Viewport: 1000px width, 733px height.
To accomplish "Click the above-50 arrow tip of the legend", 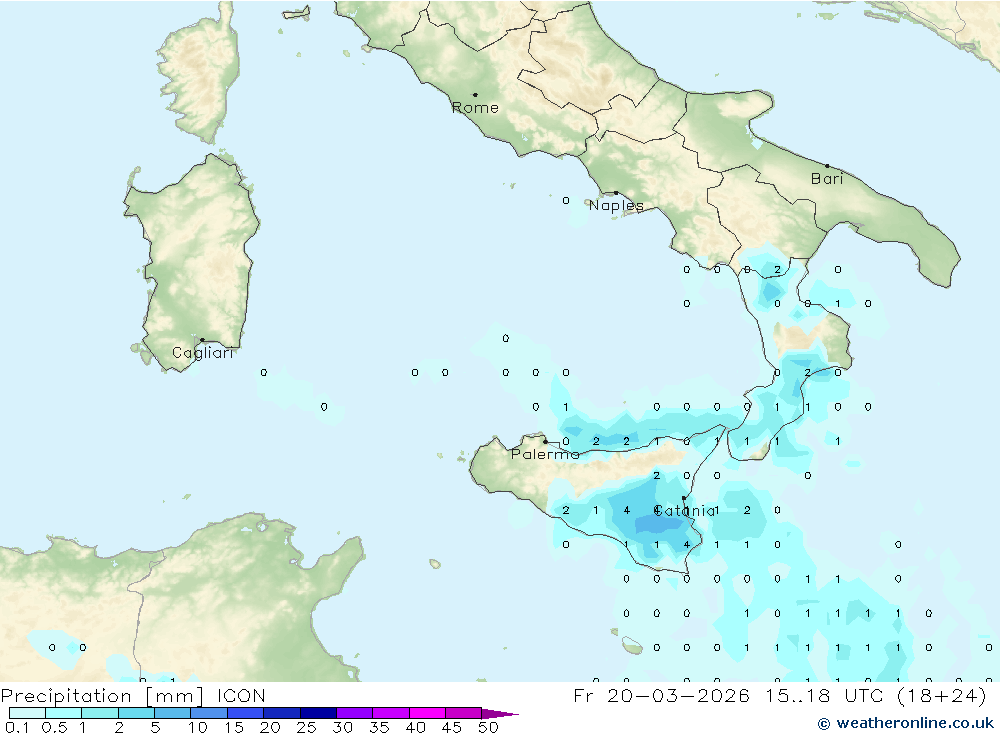I will pyautogui.click(x=501, y=714).
